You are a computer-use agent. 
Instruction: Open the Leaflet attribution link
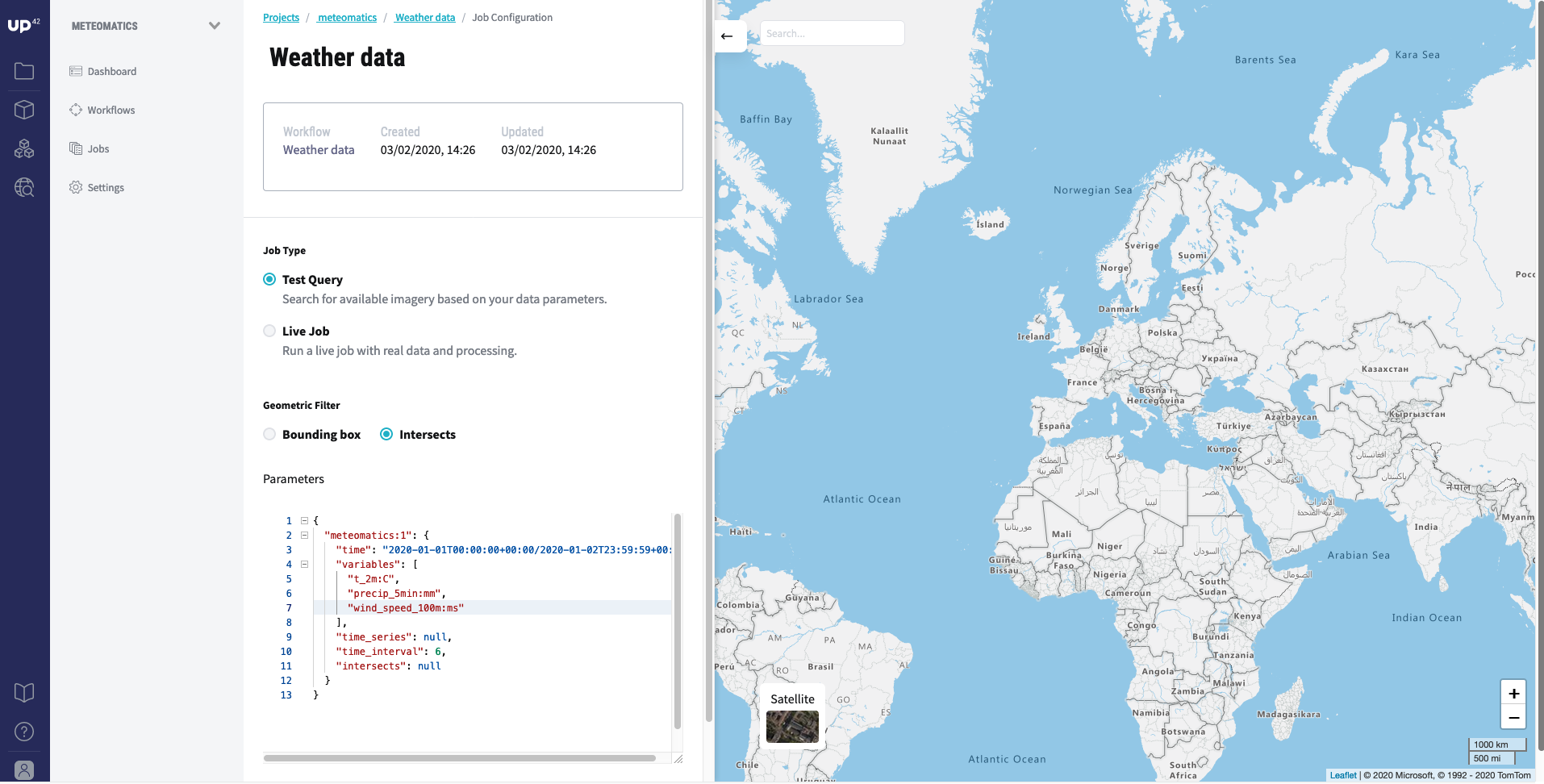pos(1343,775)
